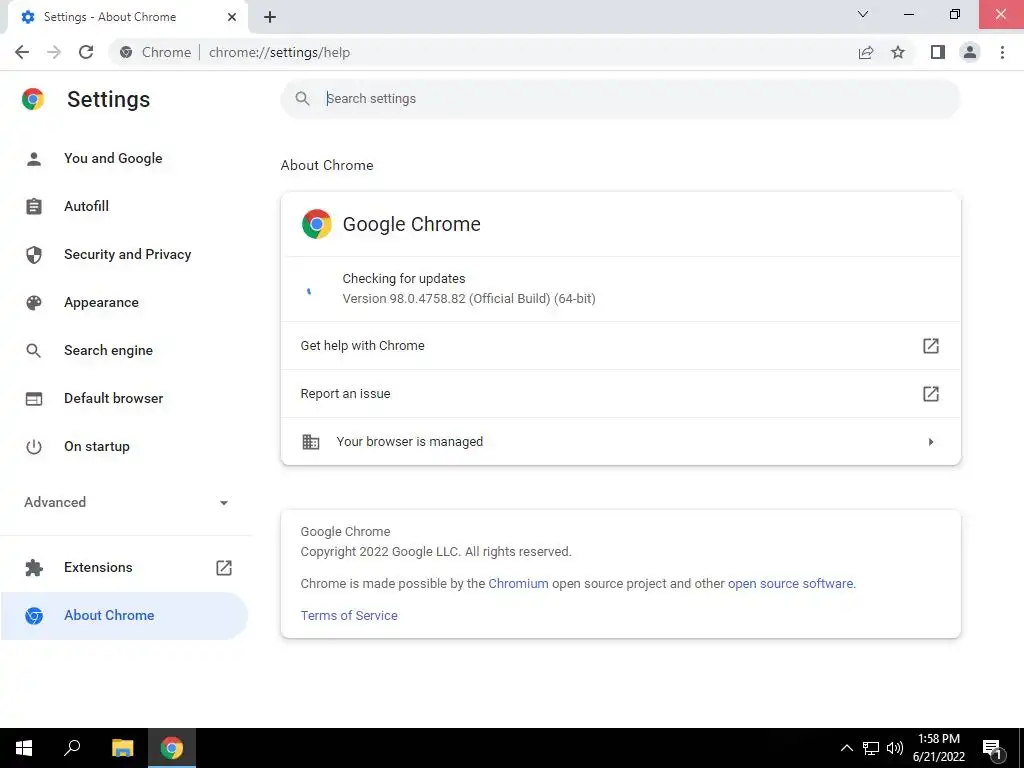Click the shield Security icon
The width and height of the screenshot is (1024, 768).
tap(34, 255)
